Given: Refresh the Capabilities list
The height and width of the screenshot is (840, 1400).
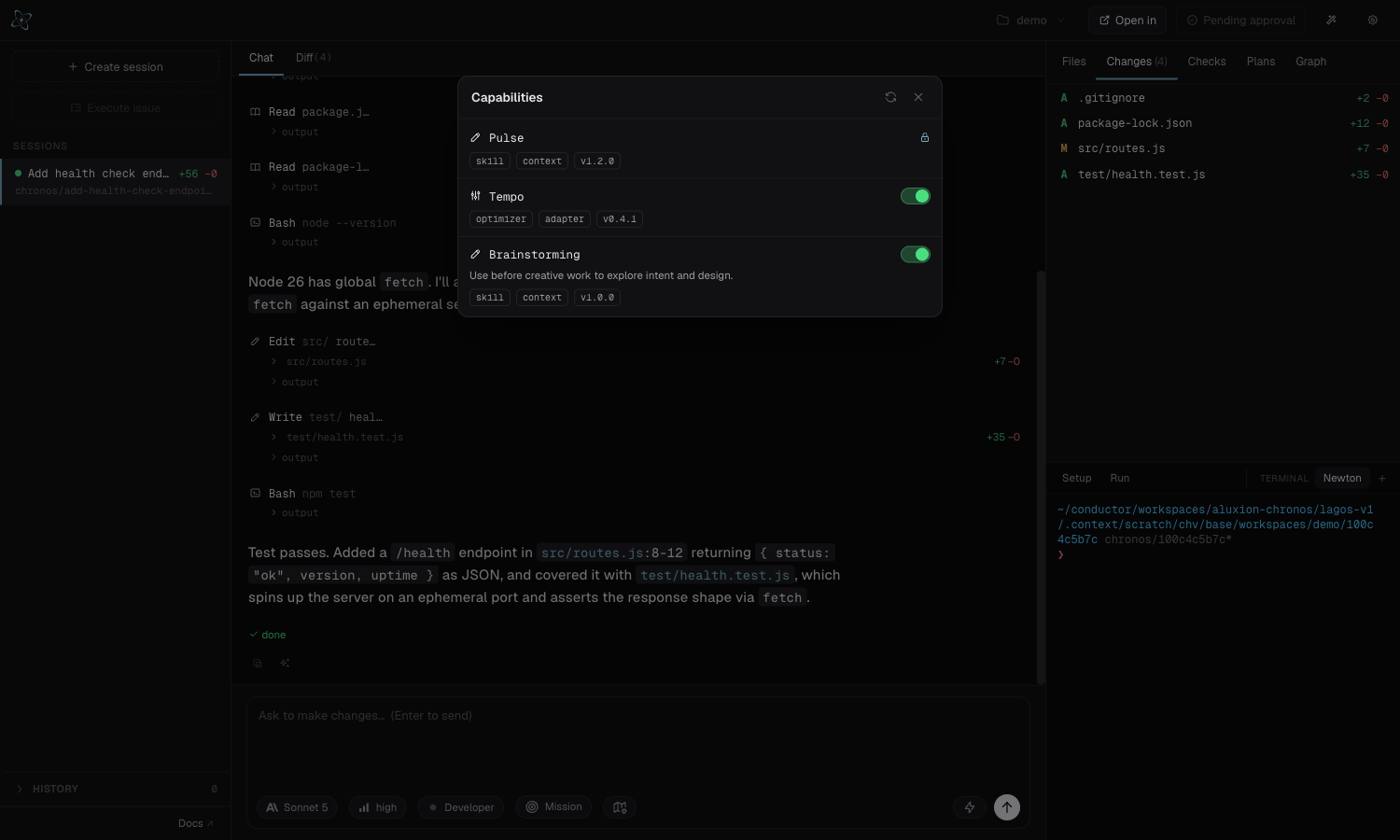Looking at the screenshot, I should point(890,97).
